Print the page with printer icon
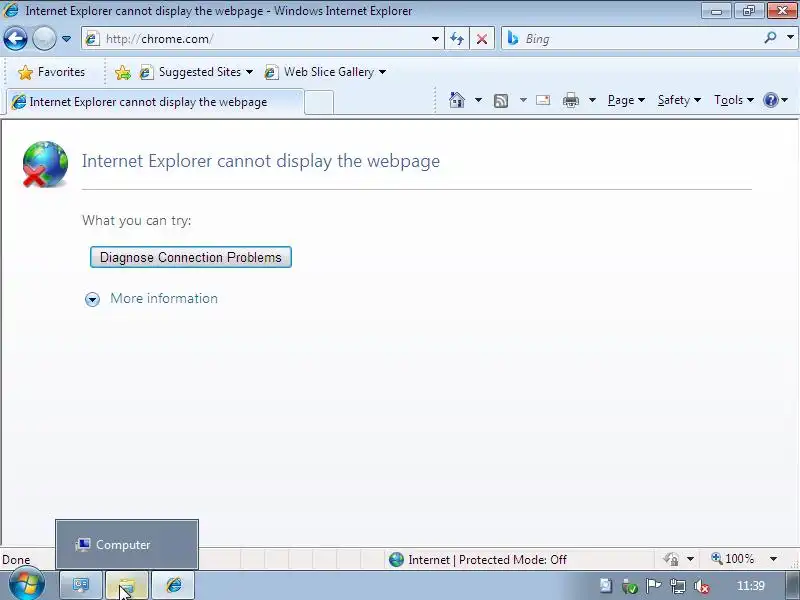The image size is (800, 600). pos(570,101)
